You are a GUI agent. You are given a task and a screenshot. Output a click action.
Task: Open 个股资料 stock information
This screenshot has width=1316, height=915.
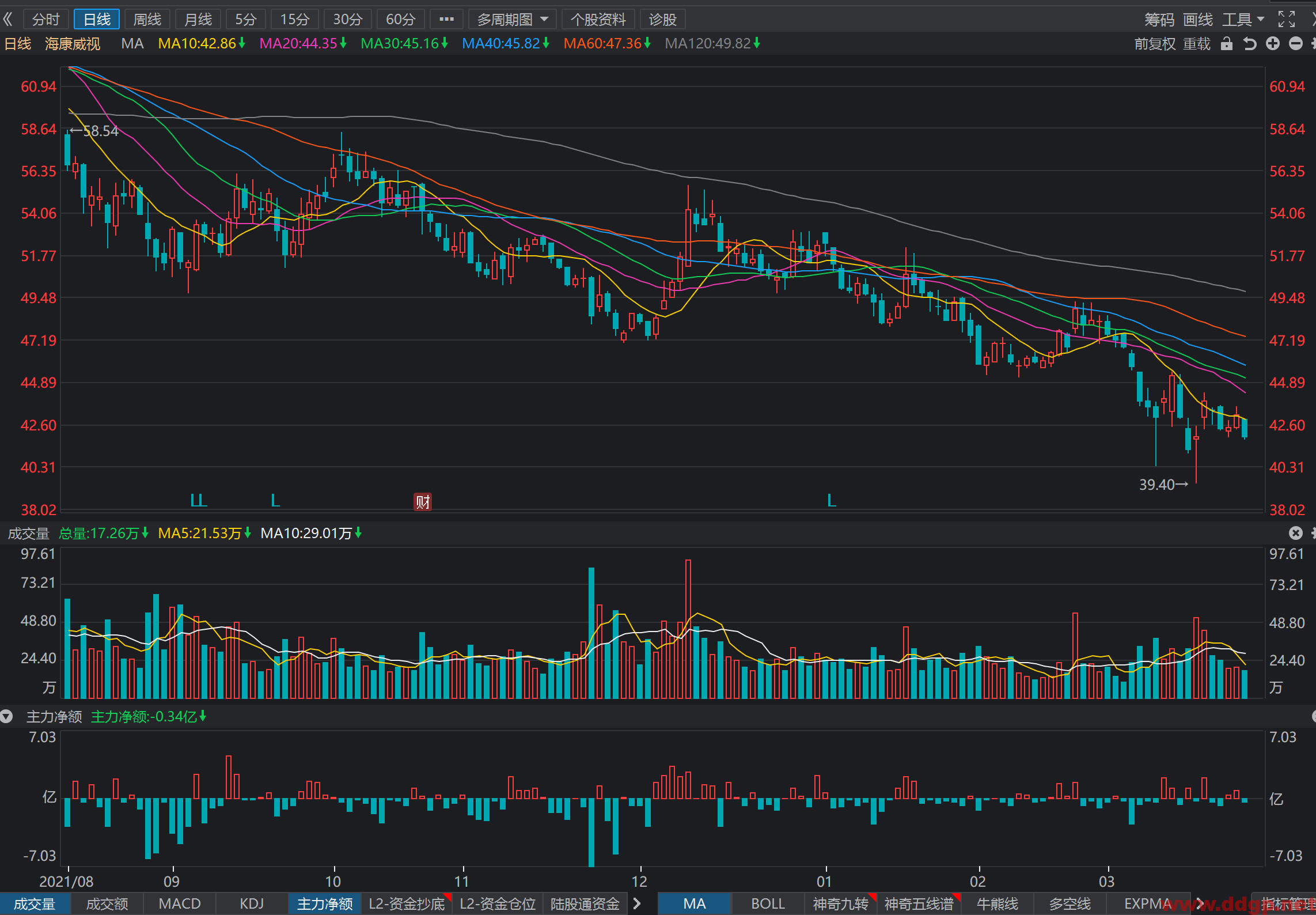pos(598,20)
